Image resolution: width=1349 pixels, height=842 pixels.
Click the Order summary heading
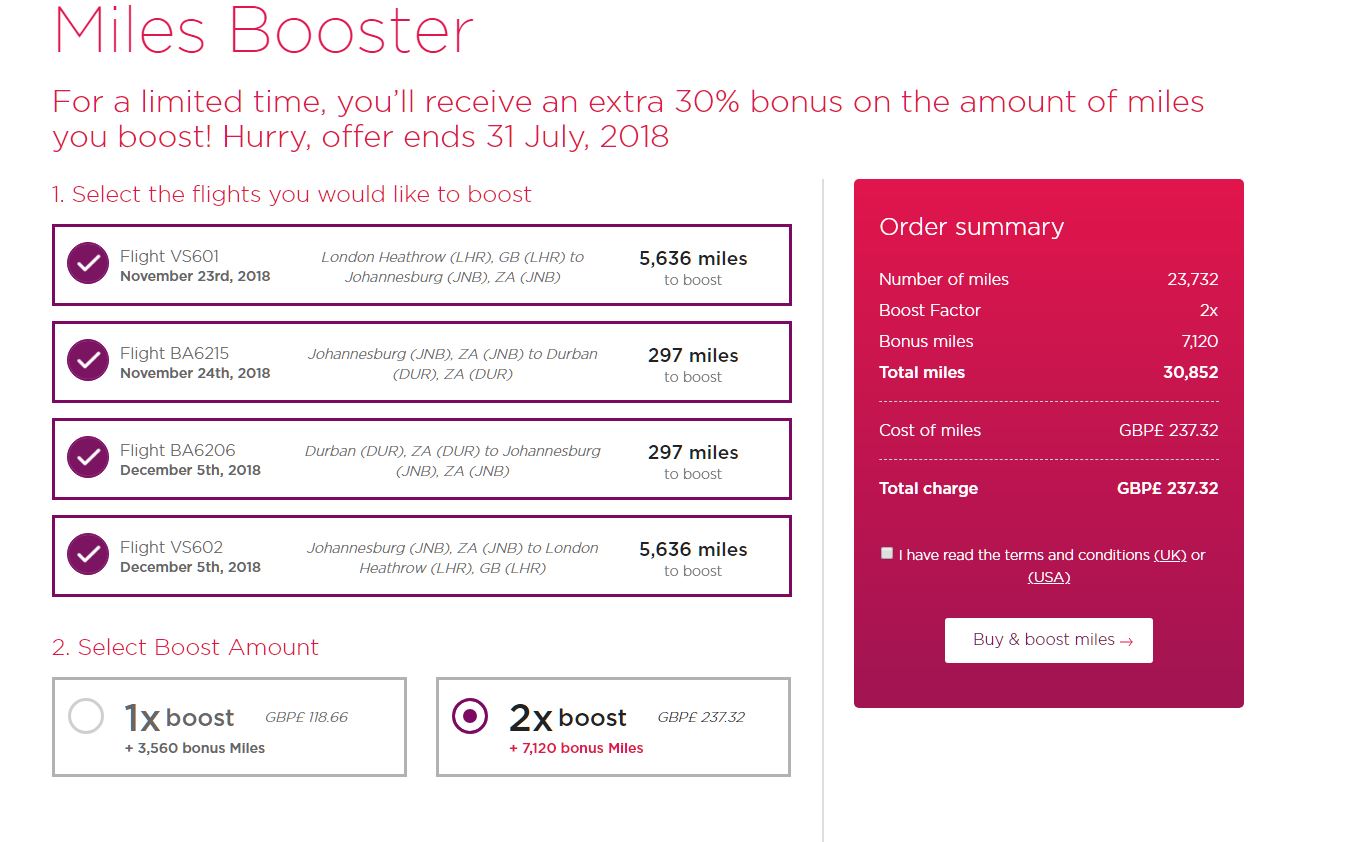[x=971, y=227]
